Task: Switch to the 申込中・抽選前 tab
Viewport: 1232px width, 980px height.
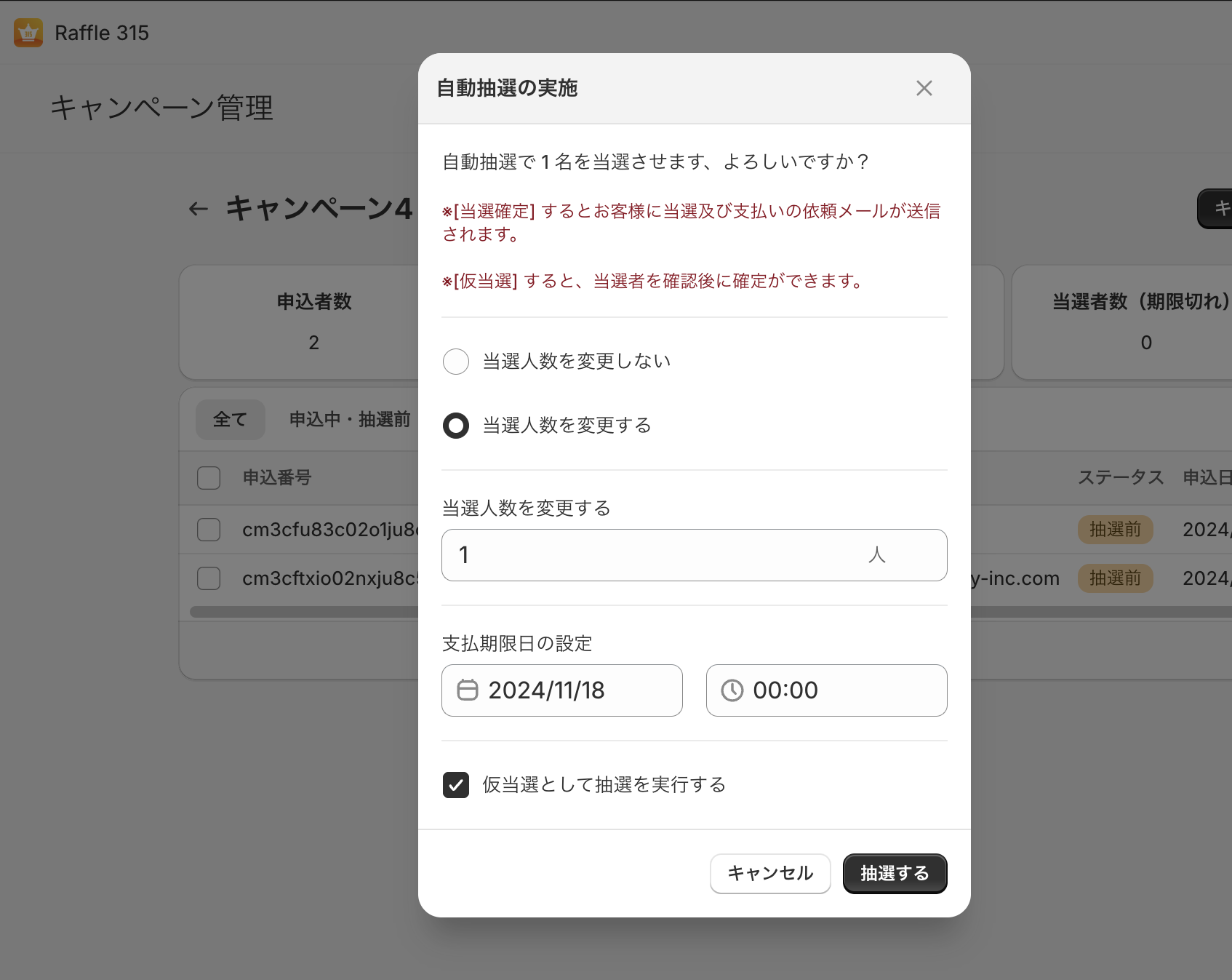Action: 350,420
